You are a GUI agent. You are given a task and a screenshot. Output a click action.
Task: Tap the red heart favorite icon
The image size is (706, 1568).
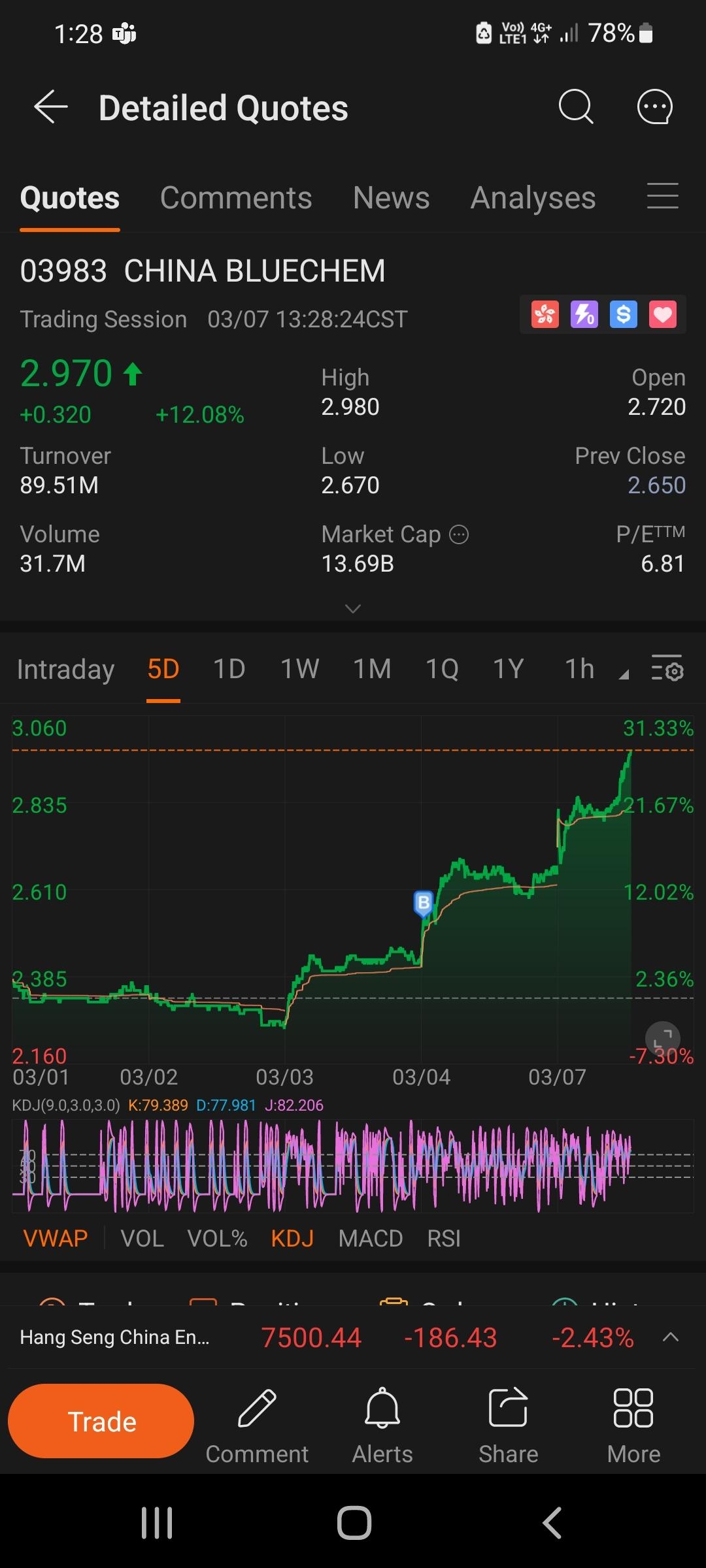[x=662, y=315]
